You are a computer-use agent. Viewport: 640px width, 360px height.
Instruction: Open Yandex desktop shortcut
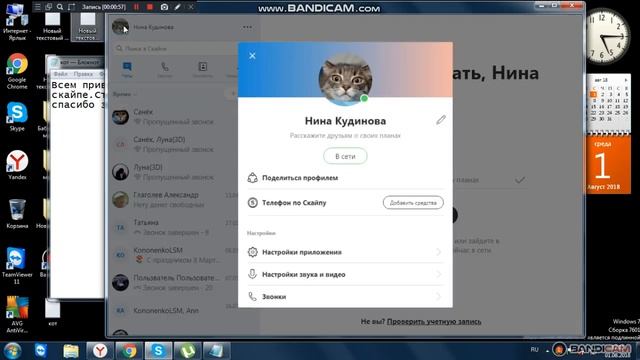tap(17, 165)
